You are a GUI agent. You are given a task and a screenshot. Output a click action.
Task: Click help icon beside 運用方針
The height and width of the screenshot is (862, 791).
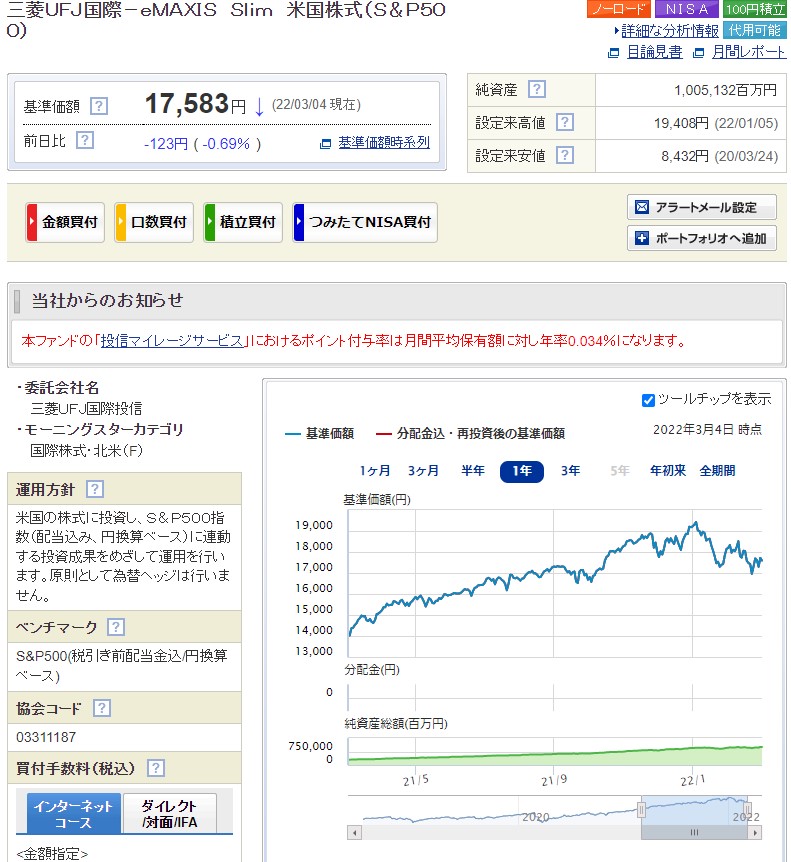click(95, 489)
